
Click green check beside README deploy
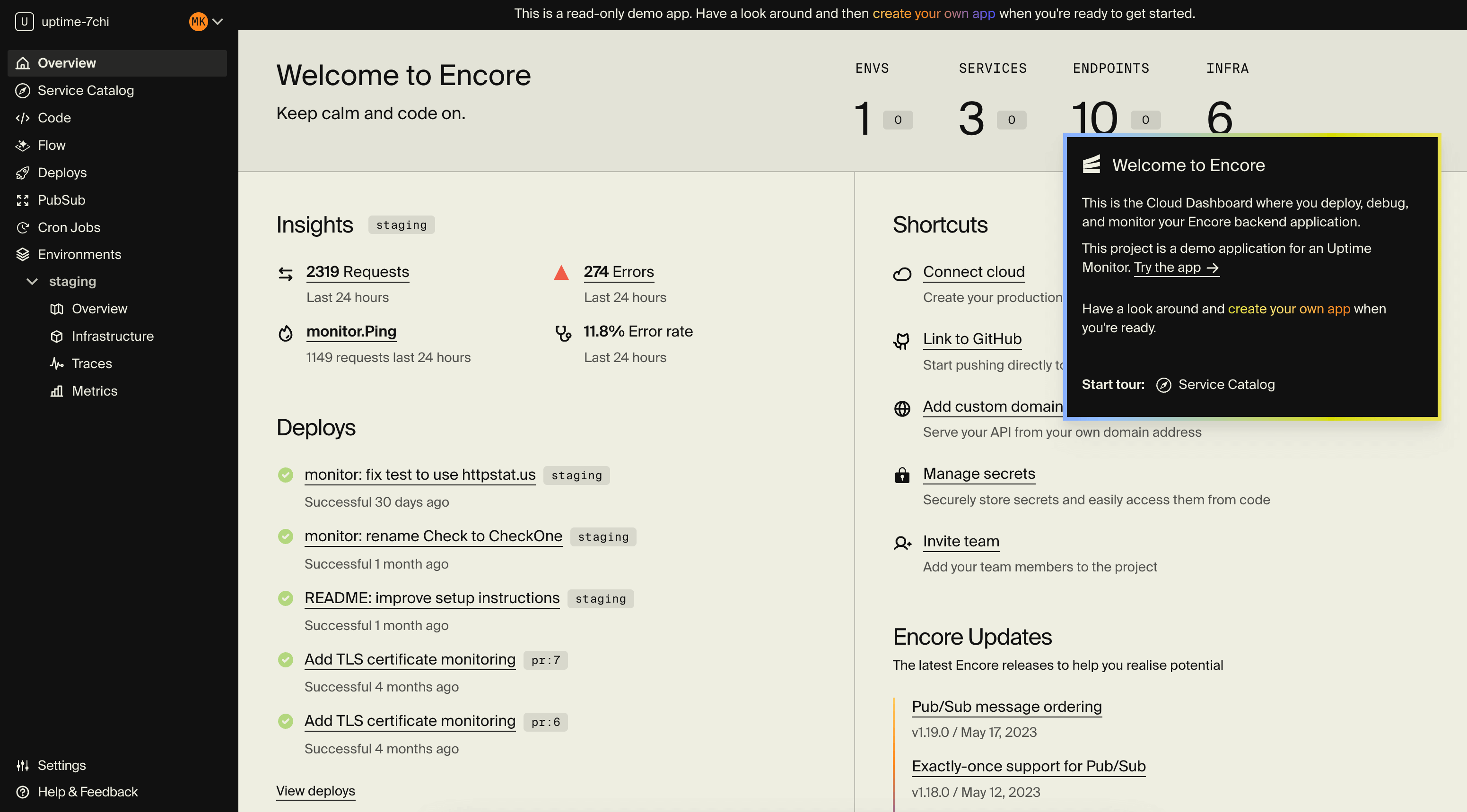(285, 598)
